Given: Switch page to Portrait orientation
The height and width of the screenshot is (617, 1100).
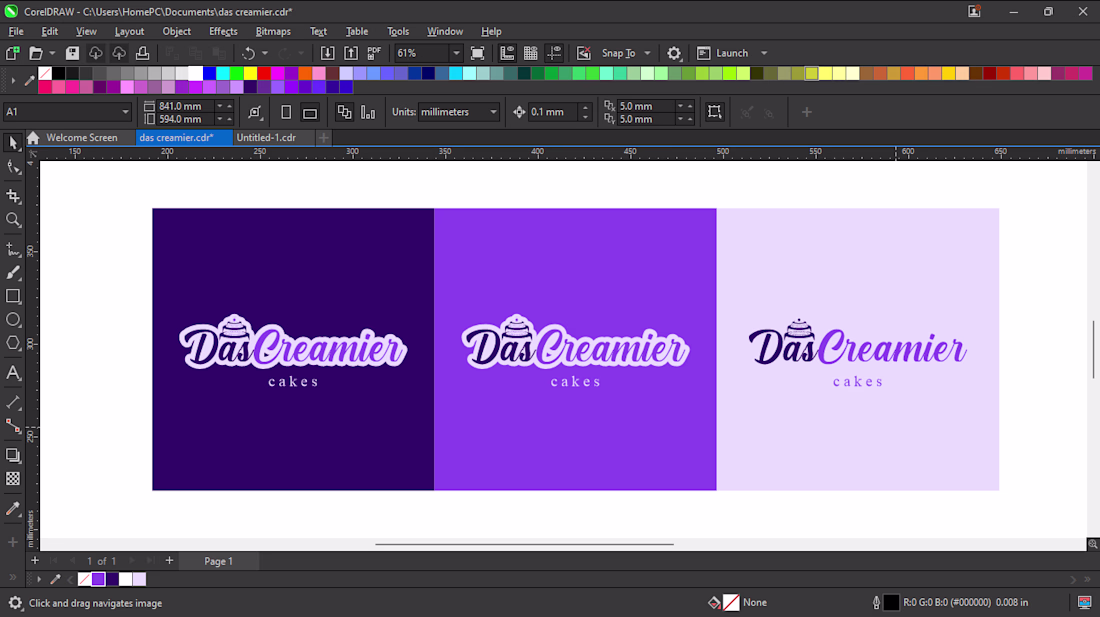Looking at the screenshot, I should 286,112.
